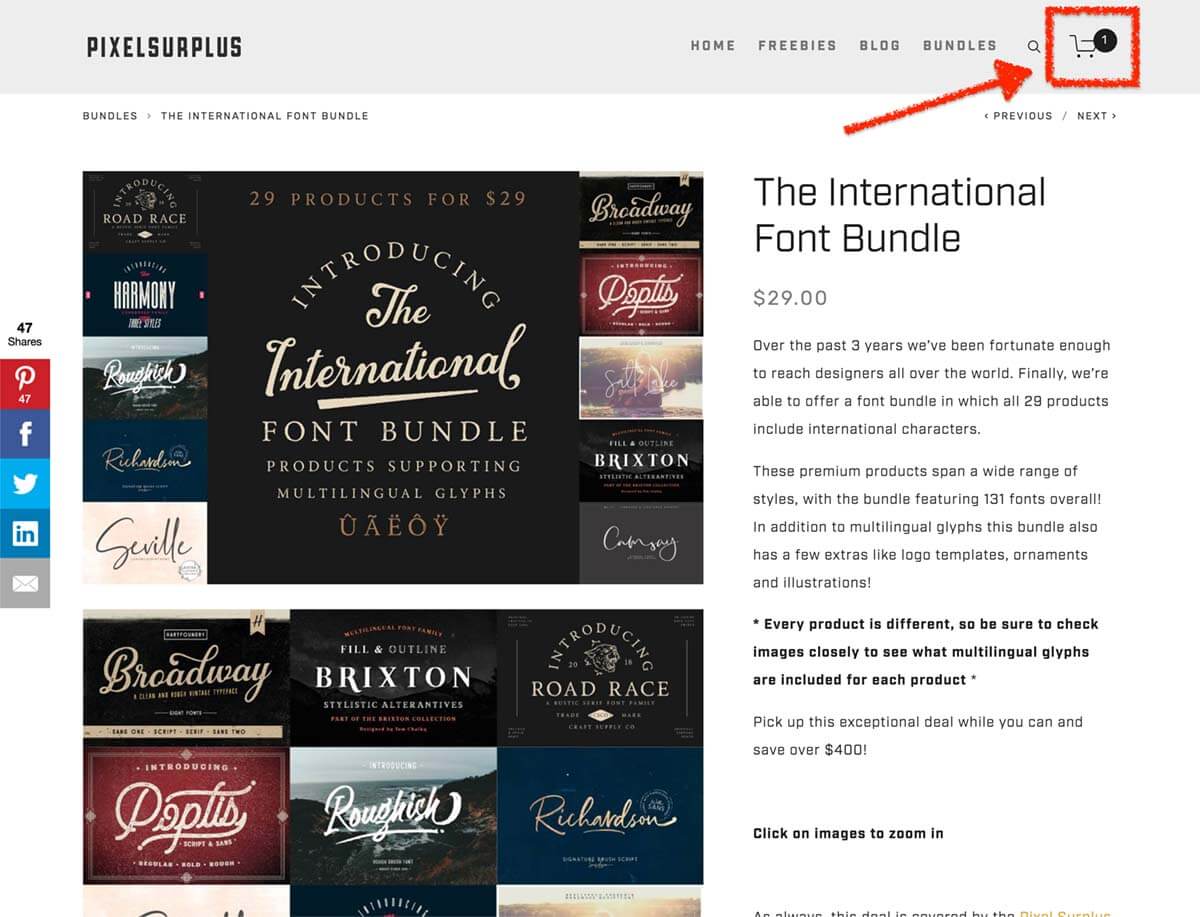This screenshot has width=1200, height=917.
Task: Open large Richardson image in lower grid
Action: pyautogui.click(x=600, y=815)
